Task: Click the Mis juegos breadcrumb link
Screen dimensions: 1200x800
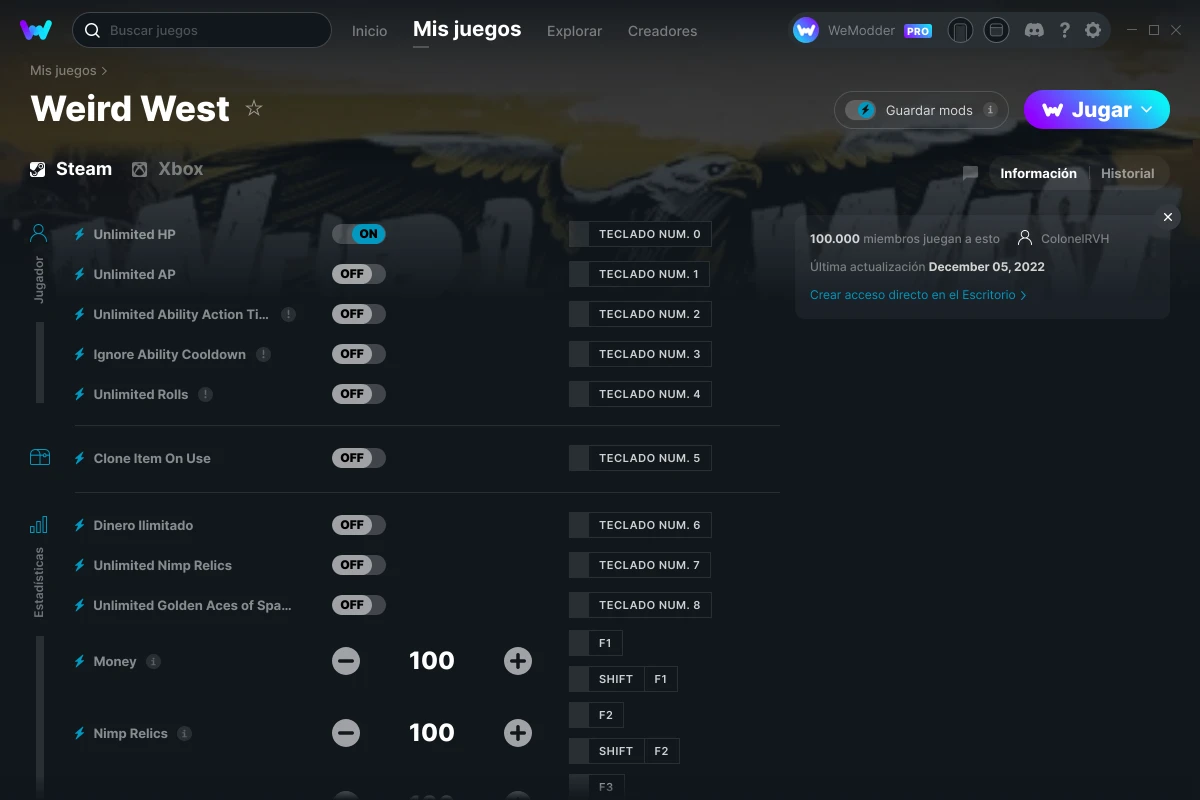Action: pos(63,71)
